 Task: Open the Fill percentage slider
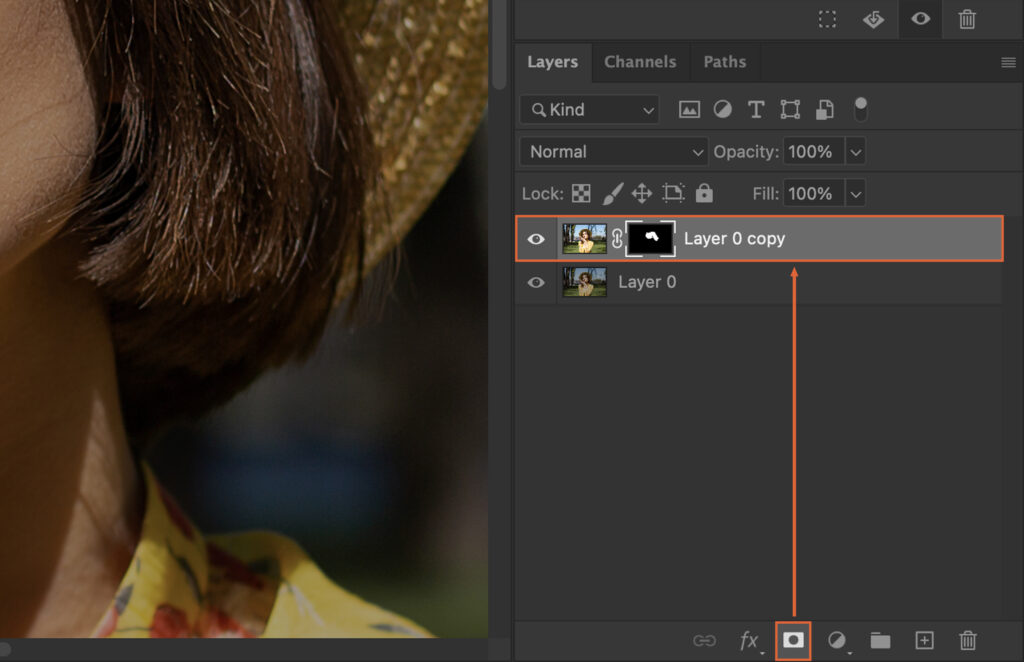click(856, 192)
